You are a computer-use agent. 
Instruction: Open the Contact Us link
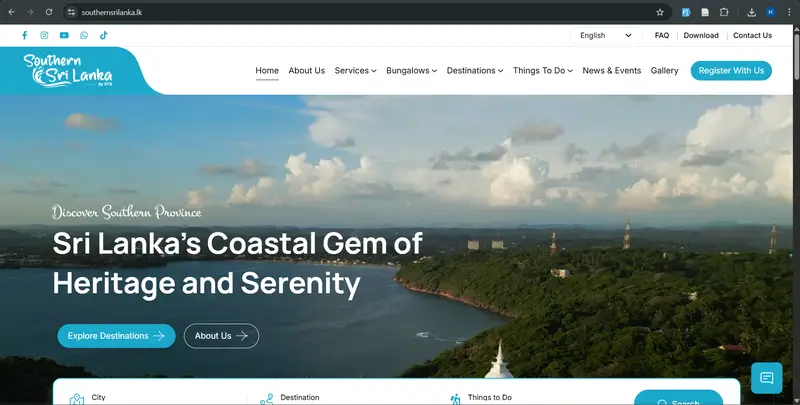pos(753,35)
